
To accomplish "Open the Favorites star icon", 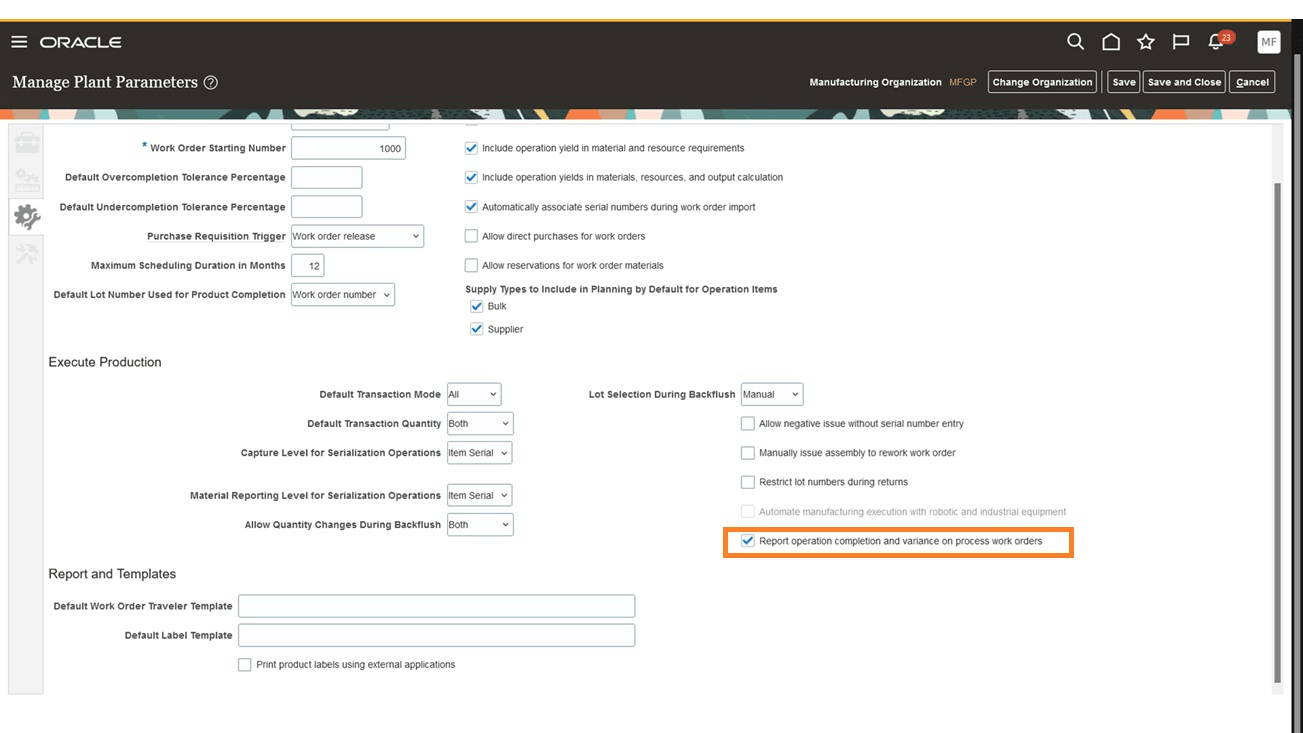I will pos(1145,41).
